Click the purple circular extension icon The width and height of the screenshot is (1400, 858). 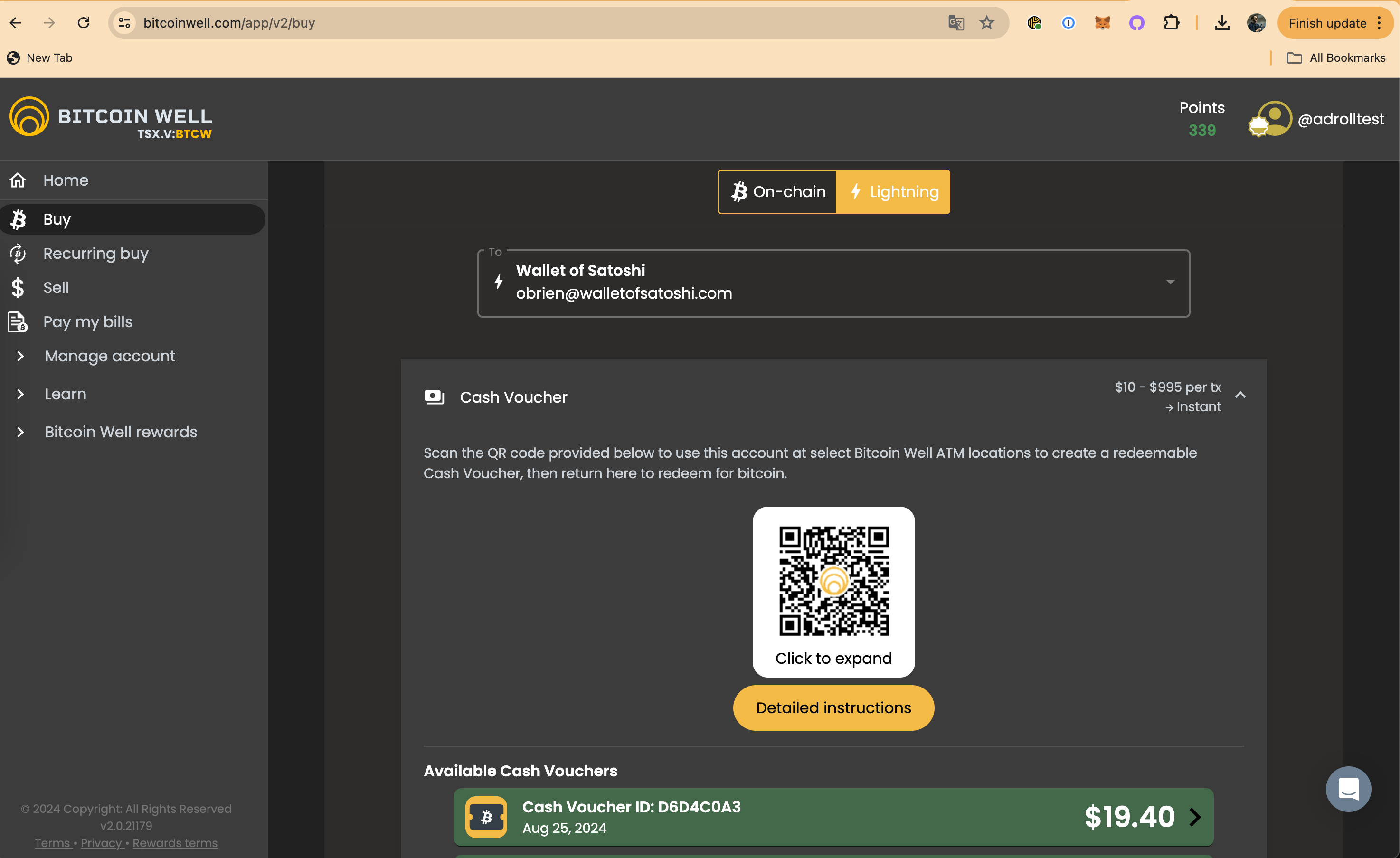[1136, 23]
